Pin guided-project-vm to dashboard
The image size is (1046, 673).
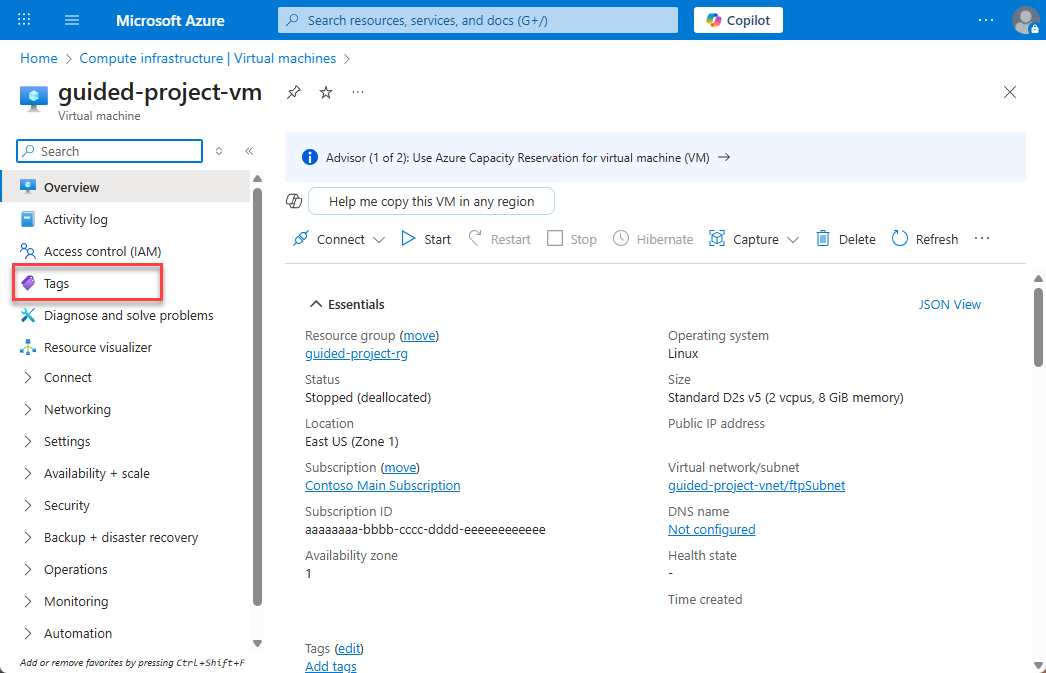[294, 92]
